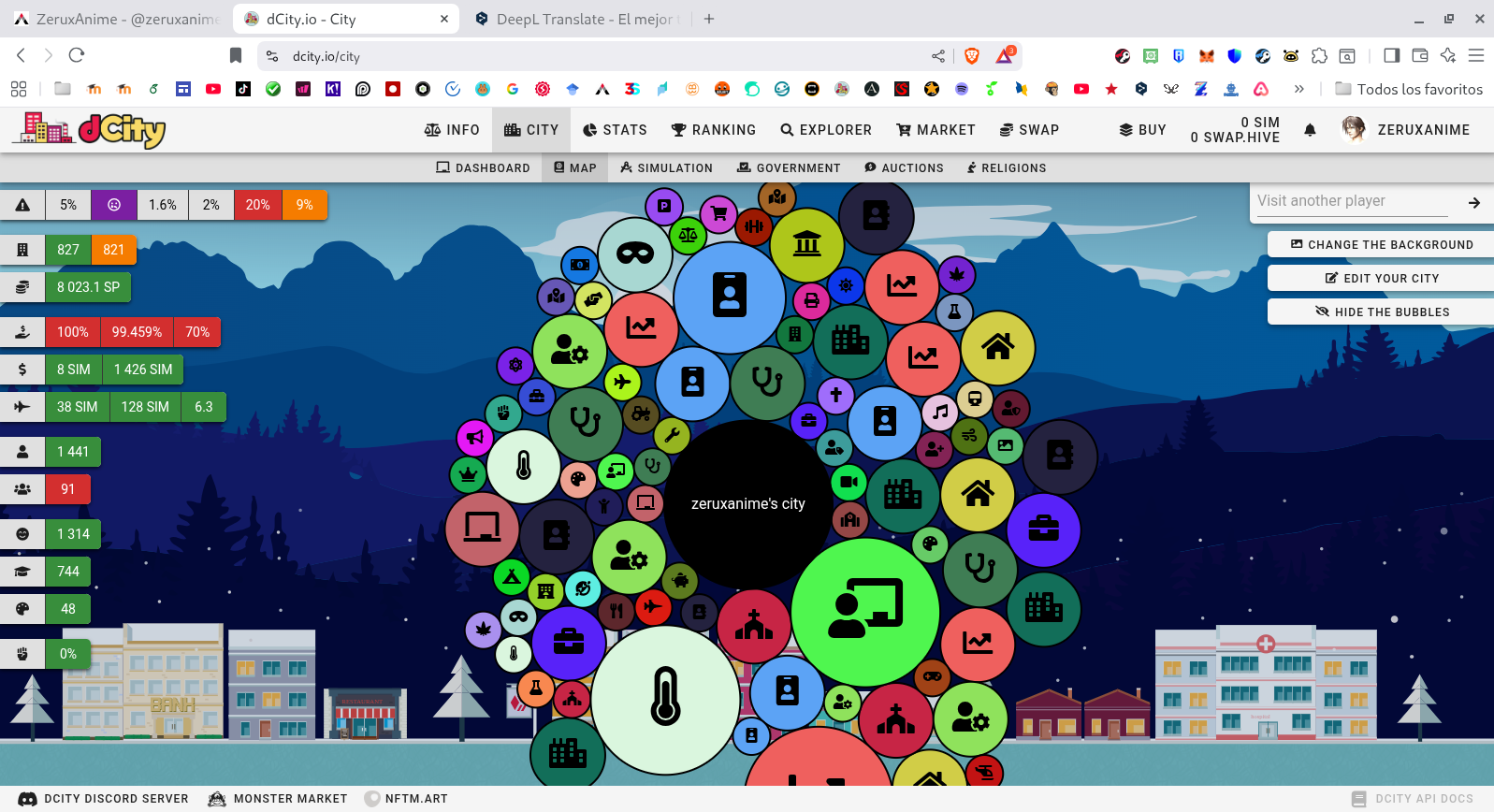Select the tractor farm bubble
The width and height of the screenshot is (1494, 812).
[x=641, y=413]
